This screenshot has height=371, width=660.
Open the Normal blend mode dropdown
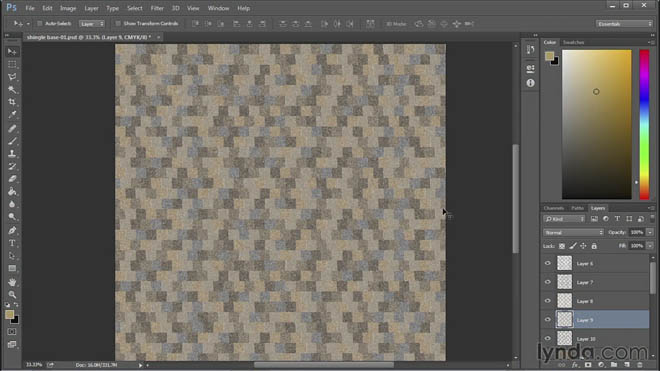[573, 232]
